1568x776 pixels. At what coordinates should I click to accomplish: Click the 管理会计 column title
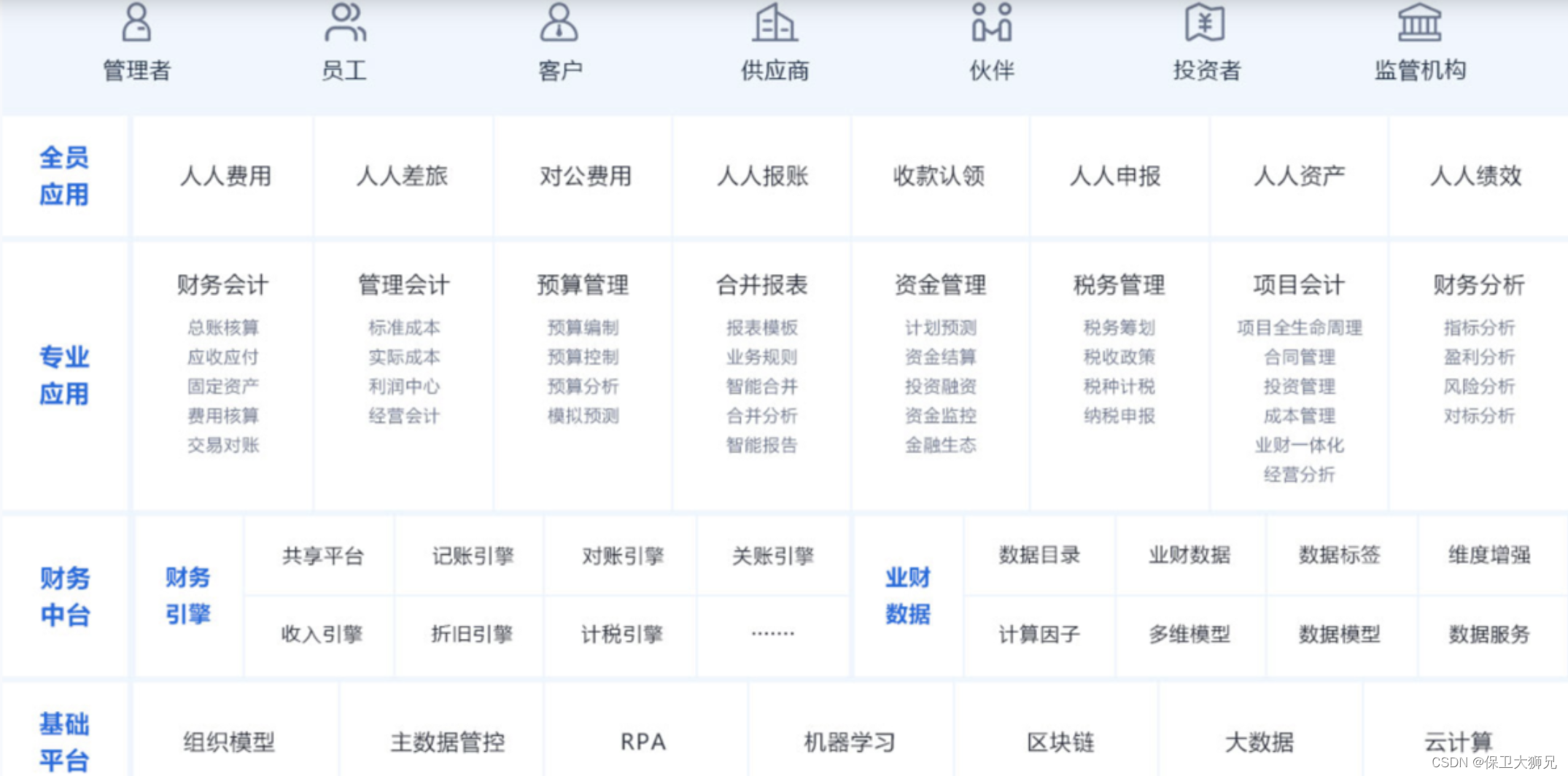(403, 284)
